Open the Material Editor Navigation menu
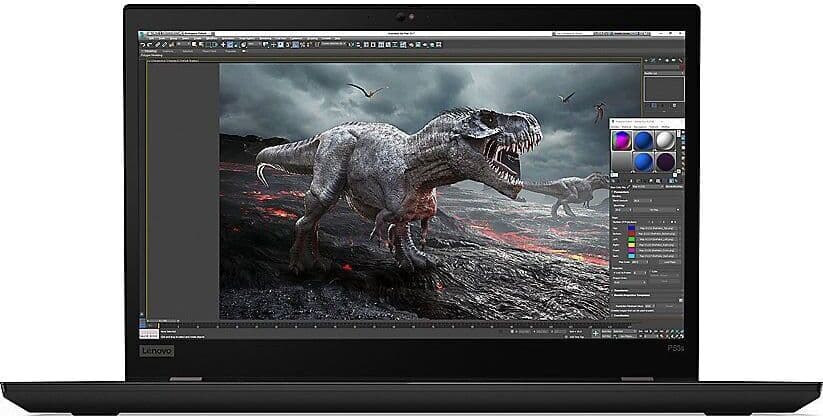 point(640,126)
